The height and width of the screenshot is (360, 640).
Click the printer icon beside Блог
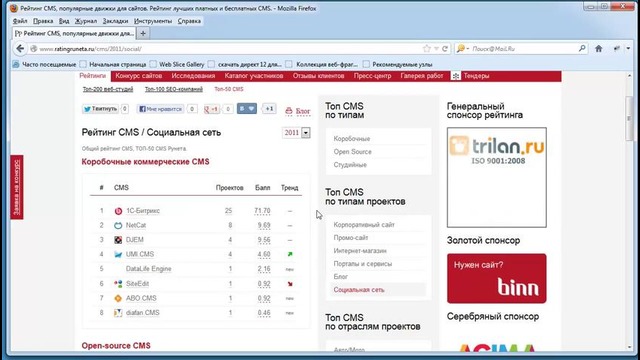point(289,111)
